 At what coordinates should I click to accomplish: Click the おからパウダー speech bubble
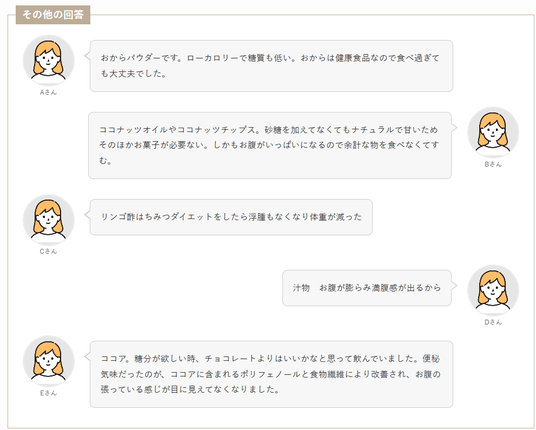271,66
